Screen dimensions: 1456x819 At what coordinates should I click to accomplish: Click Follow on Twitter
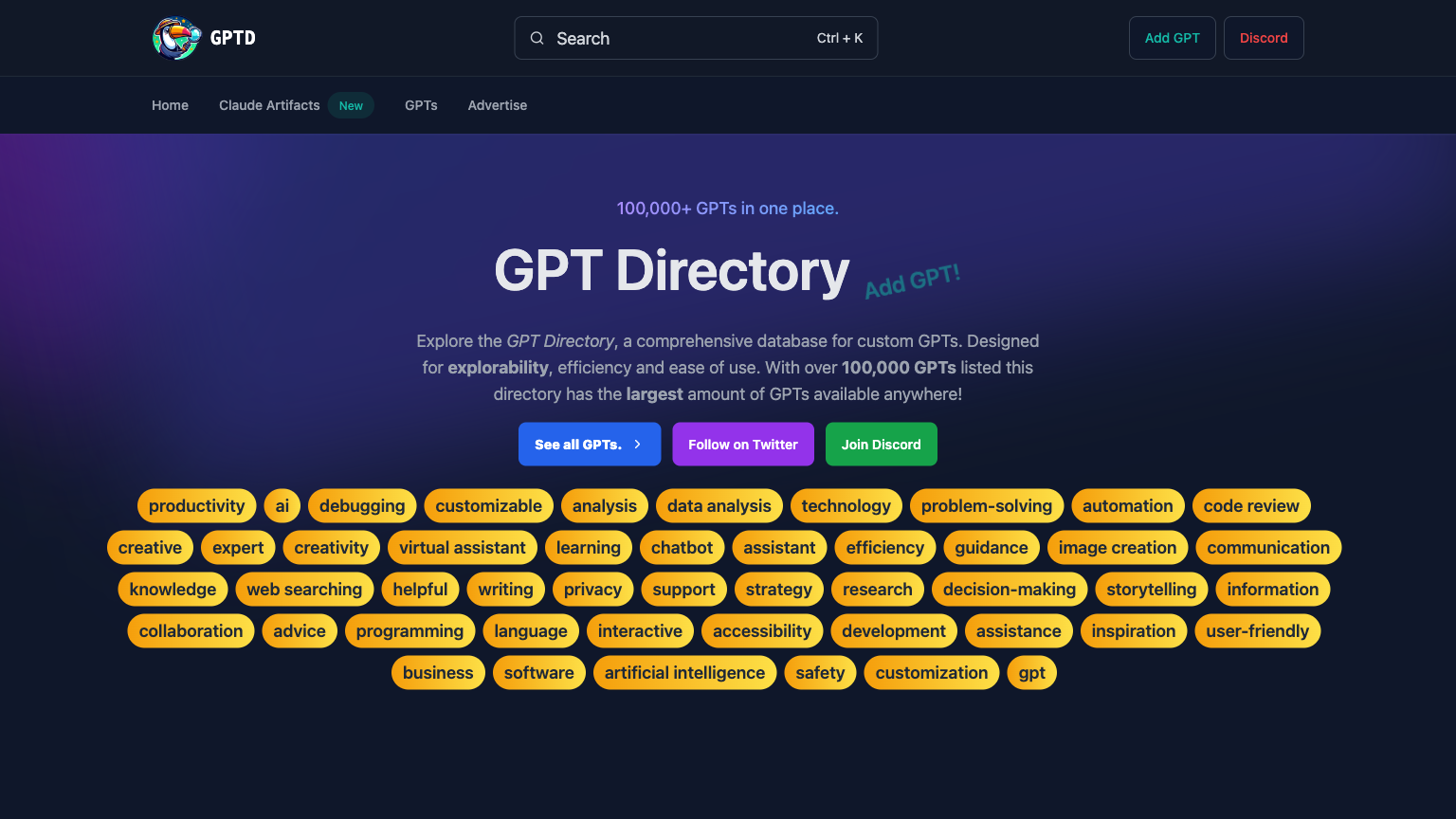click(x=743, y=444)
